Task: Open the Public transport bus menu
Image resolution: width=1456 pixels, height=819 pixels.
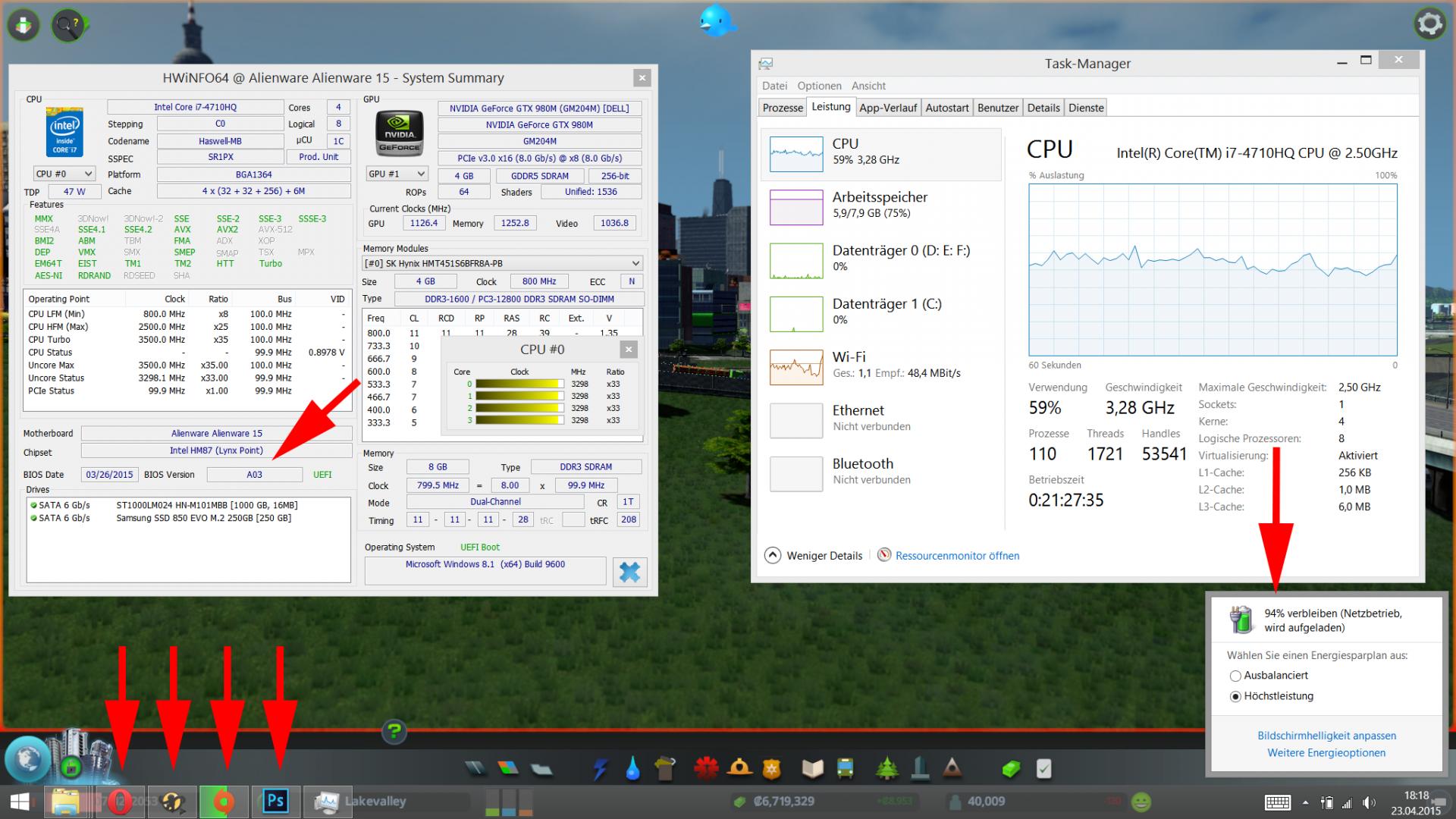Action: point(845,769)
